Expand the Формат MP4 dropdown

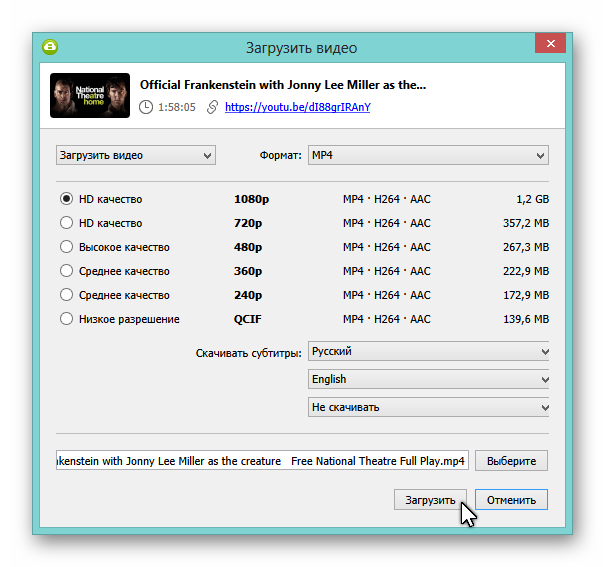click(x=428, y=155)
